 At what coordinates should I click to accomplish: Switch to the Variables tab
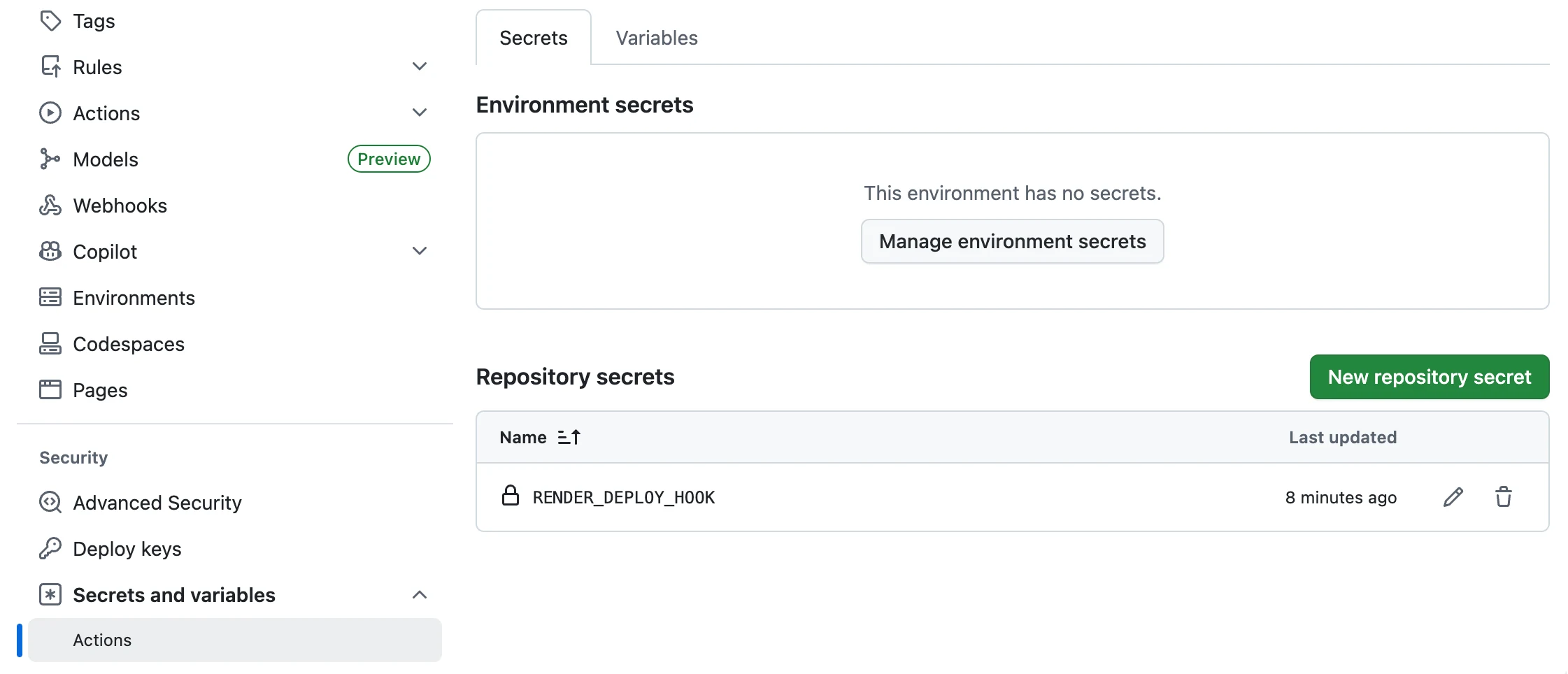[x=657, y=38]
